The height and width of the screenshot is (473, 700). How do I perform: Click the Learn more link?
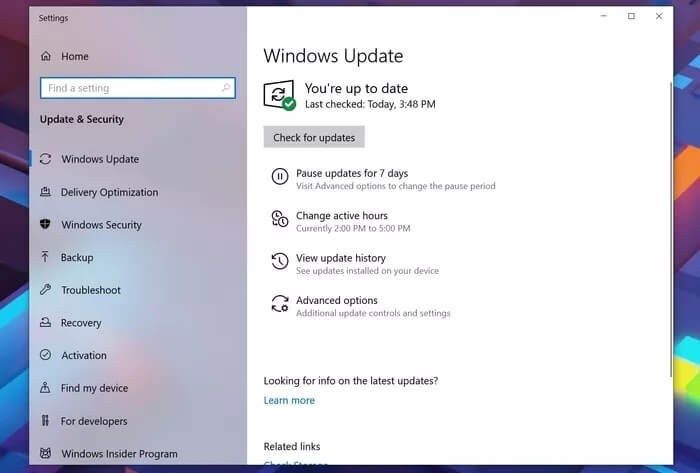point(289,400)
